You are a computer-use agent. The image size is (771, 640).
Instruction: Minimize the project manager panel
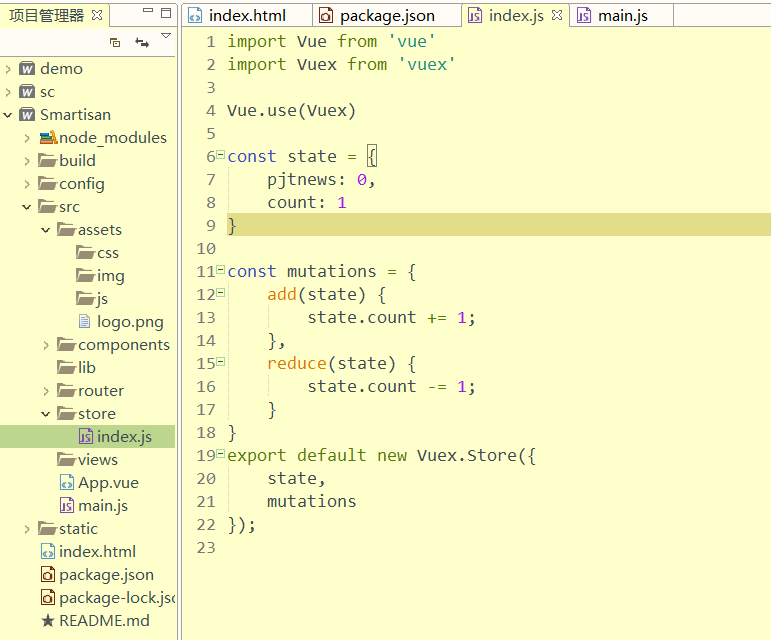[x=148, y=10]
